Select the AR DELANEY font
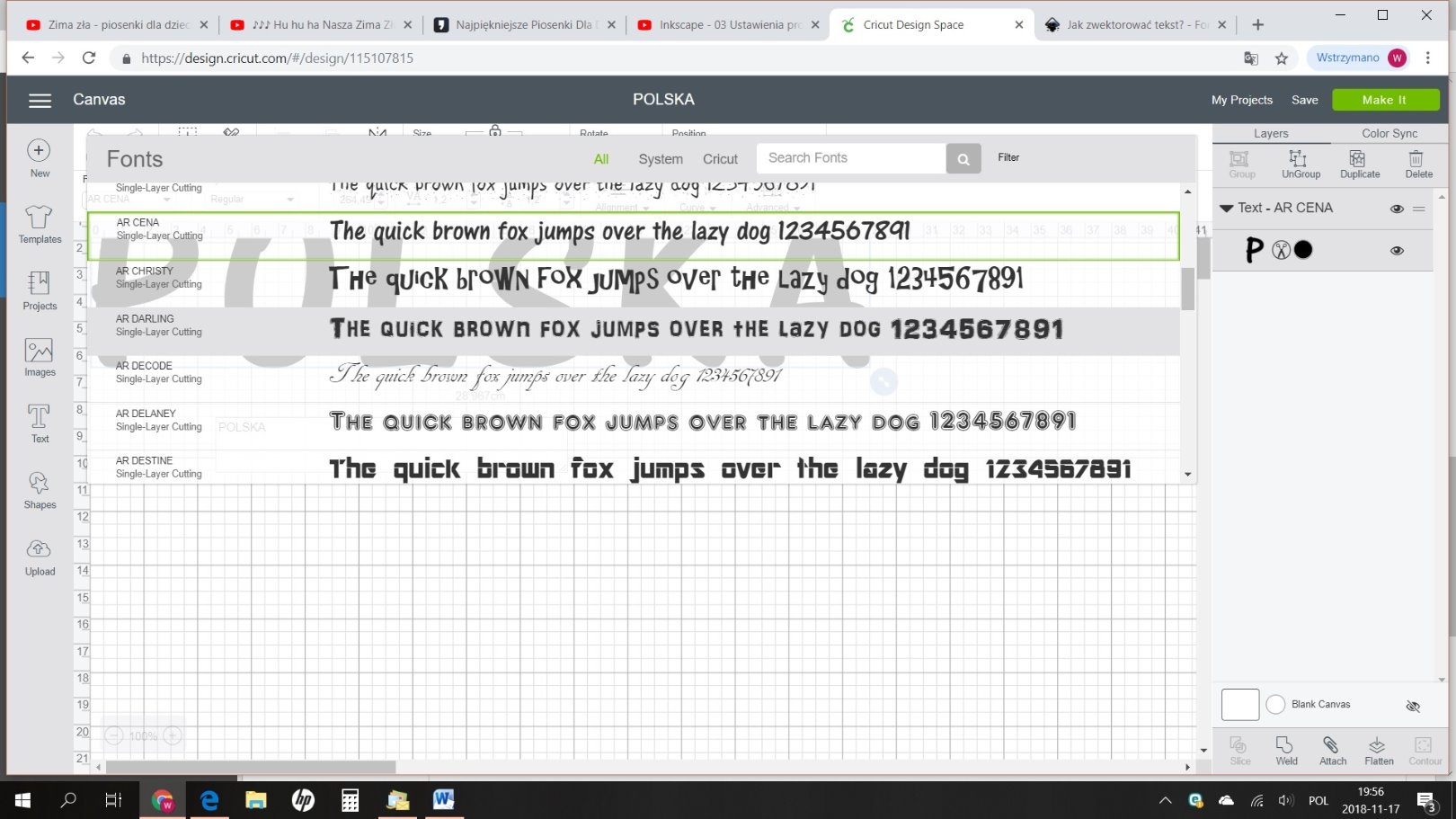The image size is (1456, 819). pyautogui.click(x=633, y=426)
